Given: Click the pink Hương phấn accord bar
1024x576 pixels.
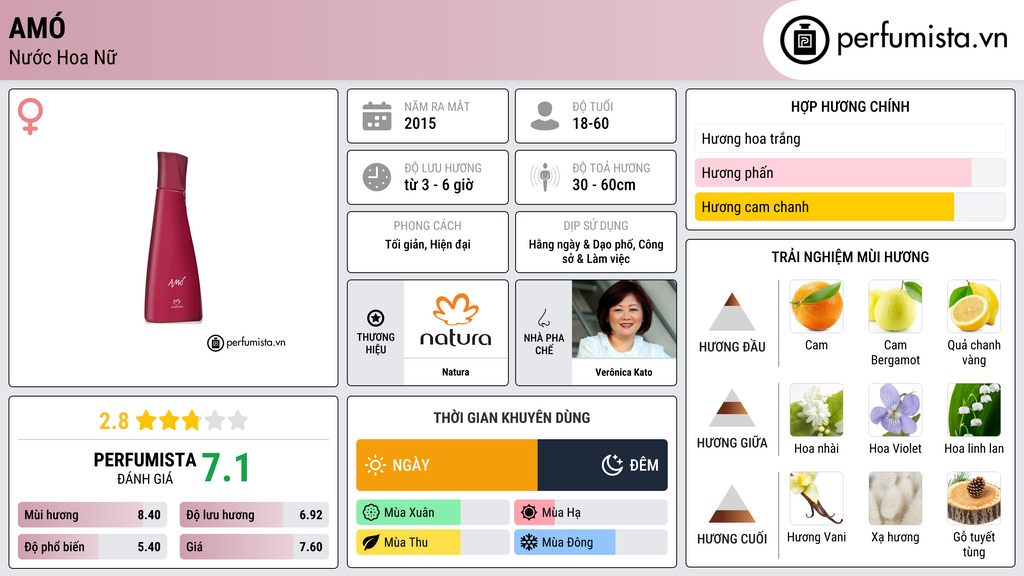Looking at the screenshot, I should click(850, 172).
